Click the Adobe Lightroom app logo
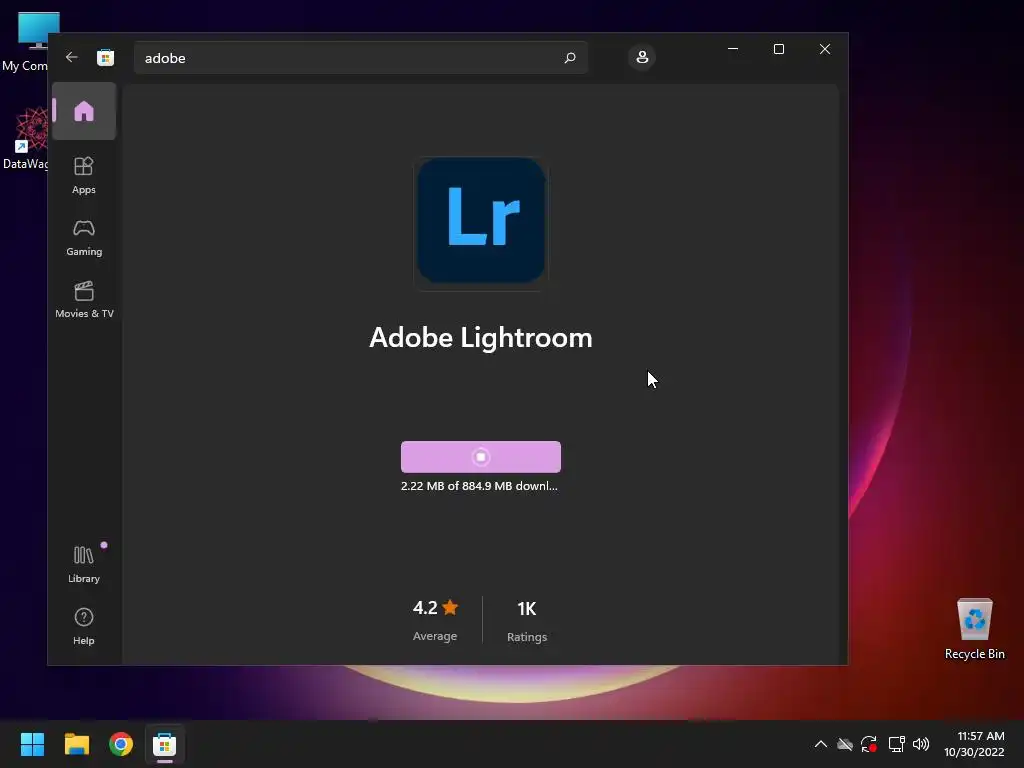The width and height of the screenshot is (1024, 768). point(481,221)
